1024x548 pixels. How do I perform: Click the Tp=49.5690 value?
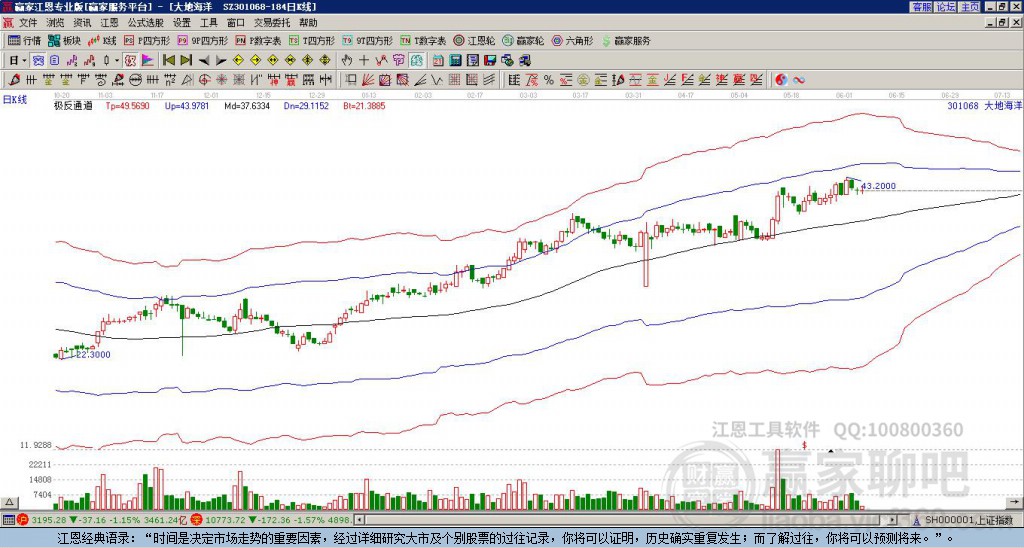pyautogui.click(x=127, y=105)
